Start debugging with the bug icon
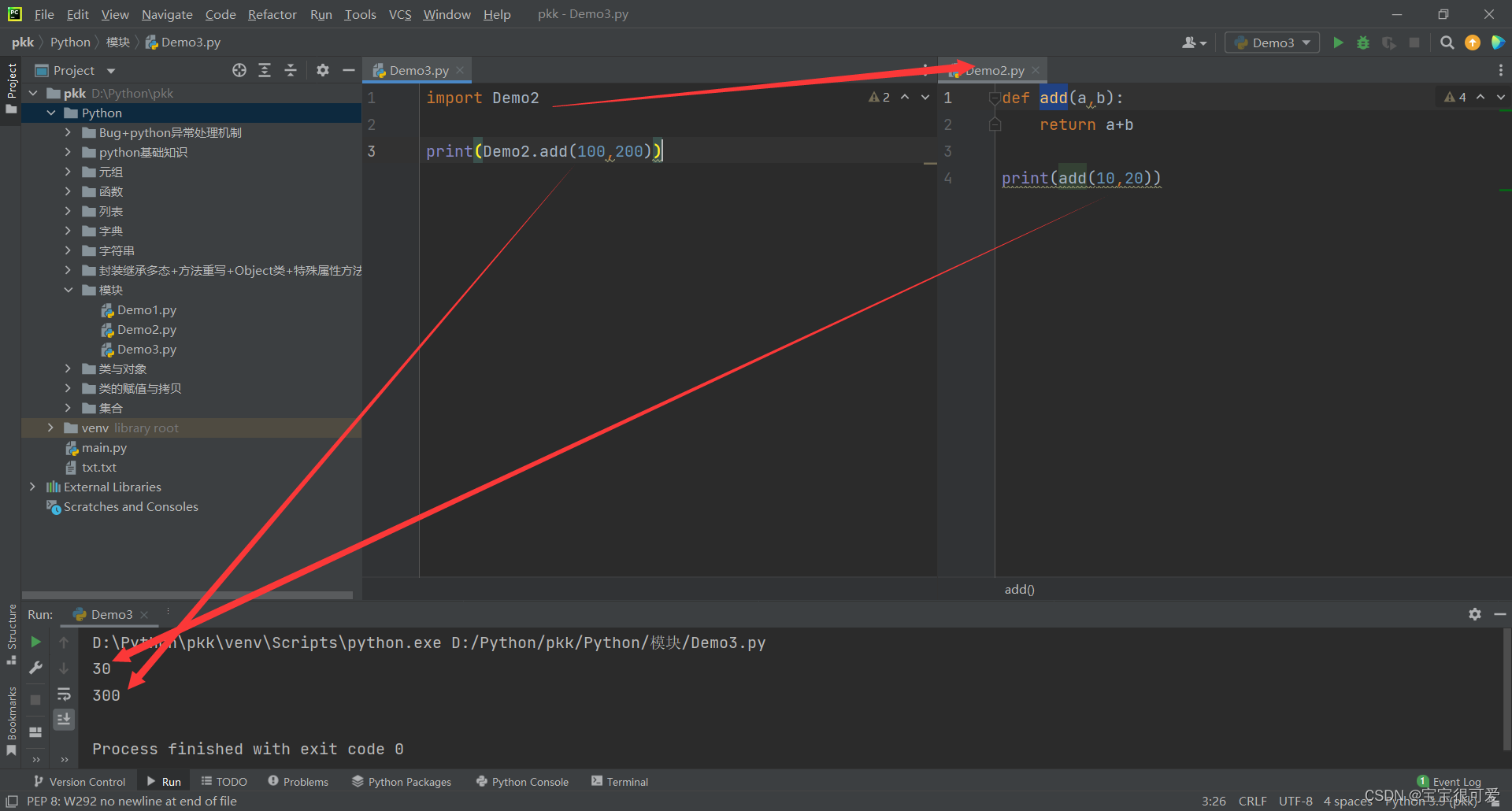The height and width of the screenshot is (811, 1512). point(1363,43)
